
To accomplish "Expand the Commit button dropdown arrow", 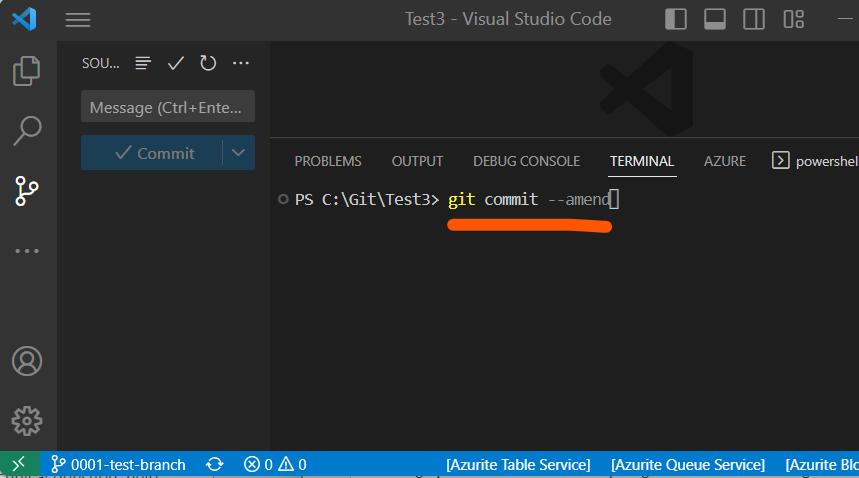I will coord(238,153).
